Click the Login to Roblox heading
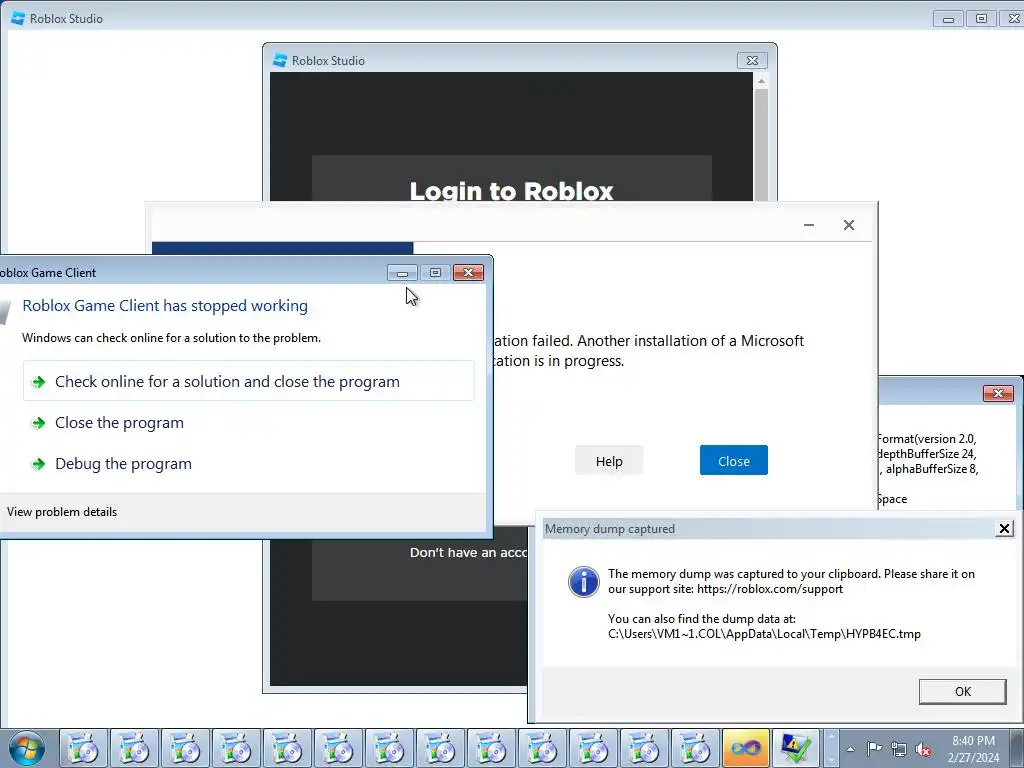The image size is (1024, 768). (511, 191)
